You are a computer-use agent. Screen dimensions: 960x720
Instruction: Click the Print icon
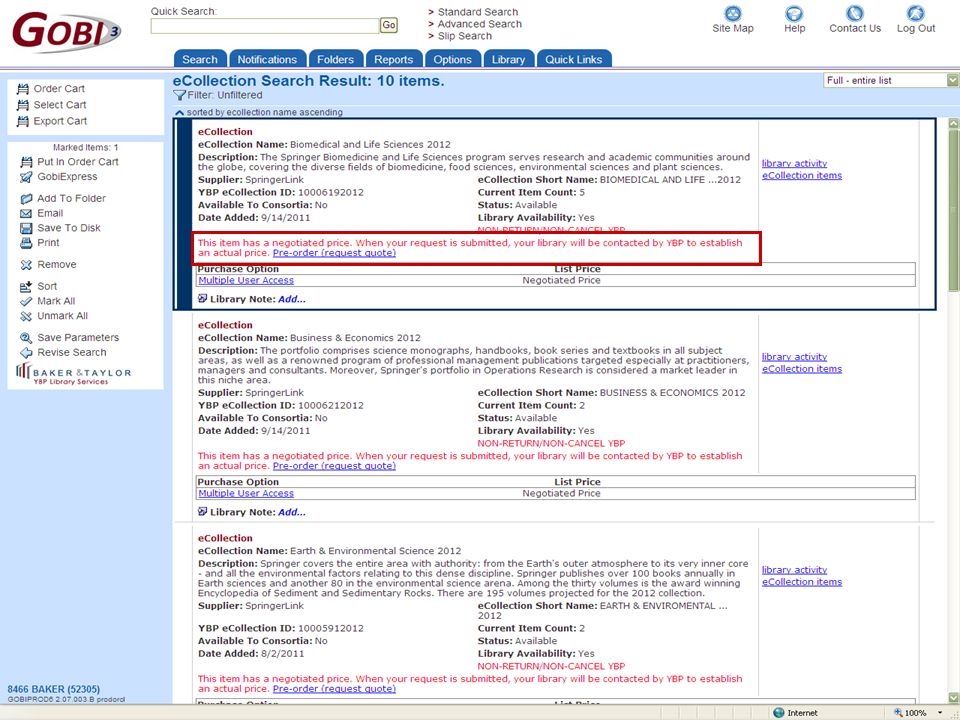26,243
